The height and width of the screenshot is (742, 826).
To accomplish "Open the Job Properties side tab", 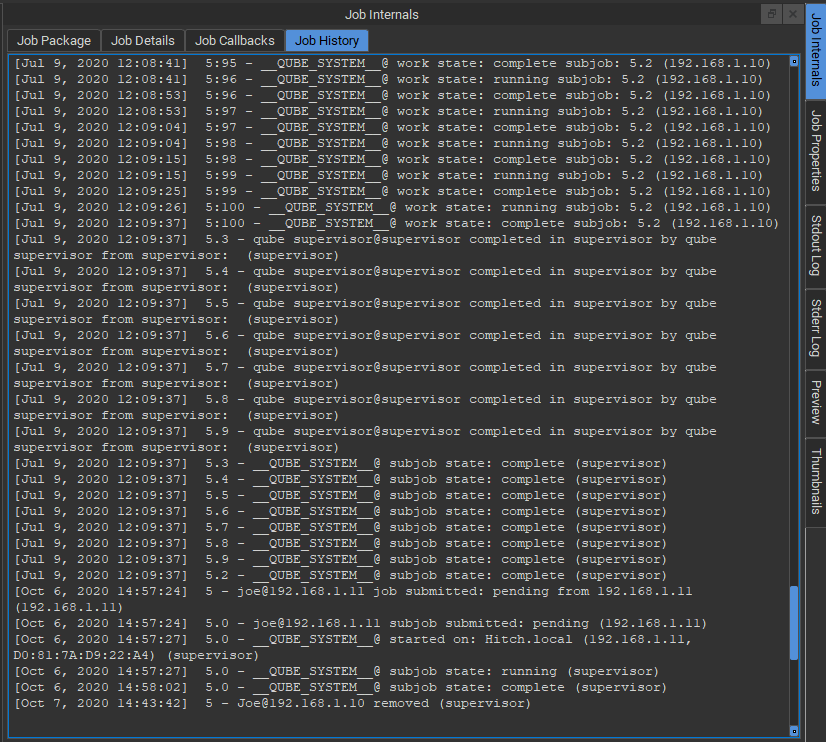I will 815,151.
